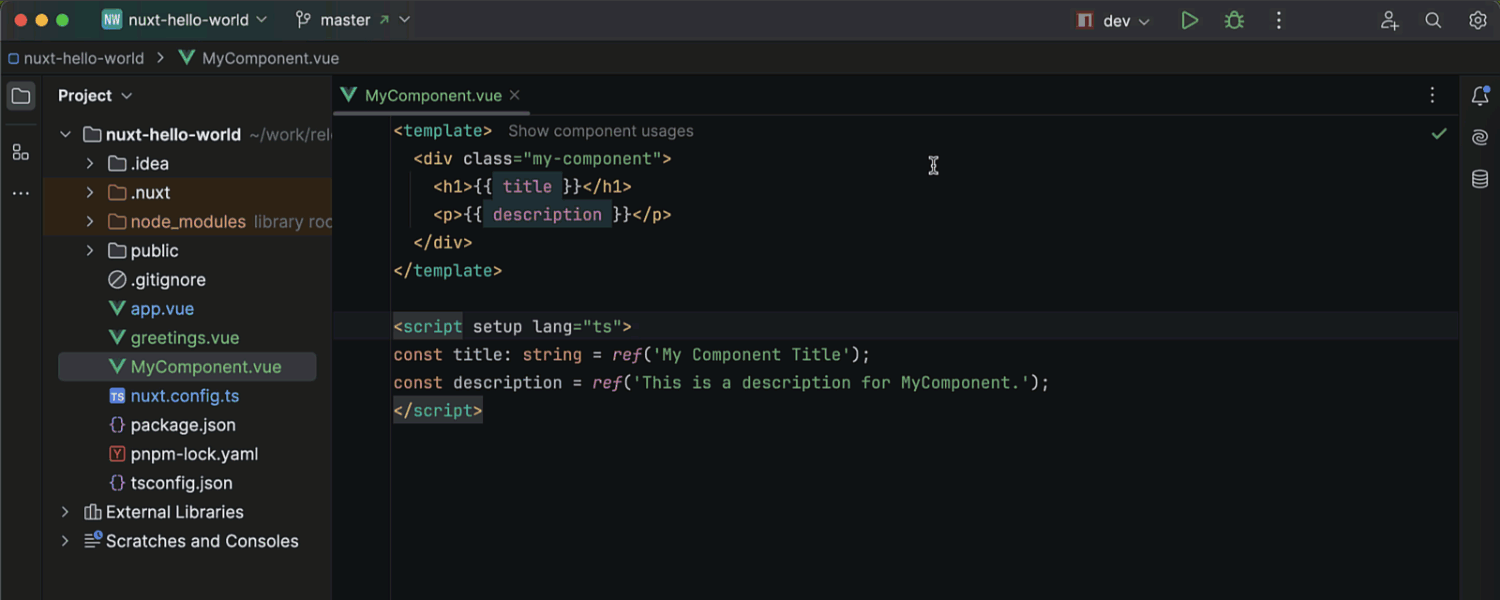Open the Database tool window
Image resolution: width=1500 pixels, height=600 pixels.
click(1480, 179)
